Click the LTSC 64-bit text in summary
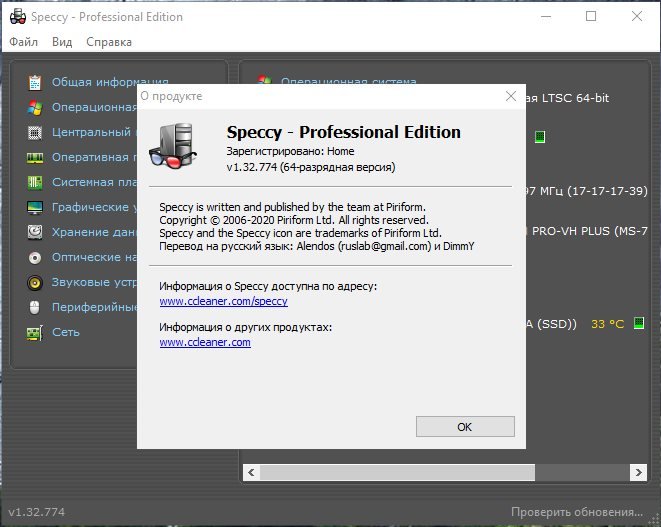661x527 pixels. click(x=575, y=98)
